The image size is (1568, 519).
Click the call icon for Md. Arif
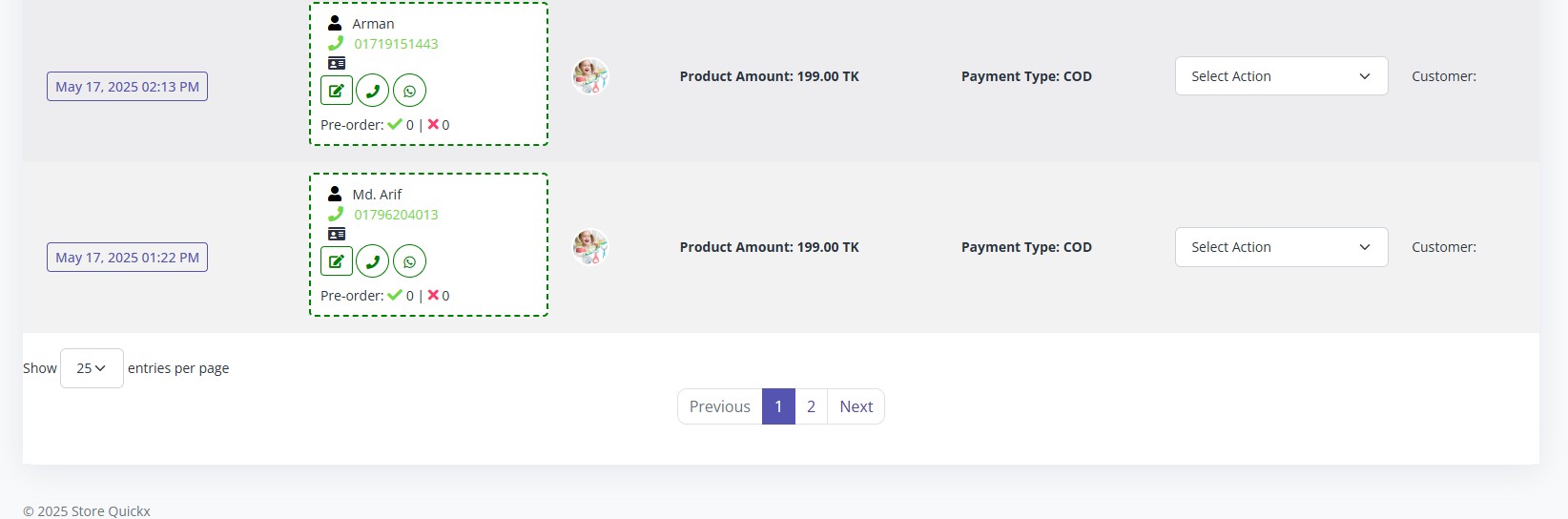(x=373, y=261)
